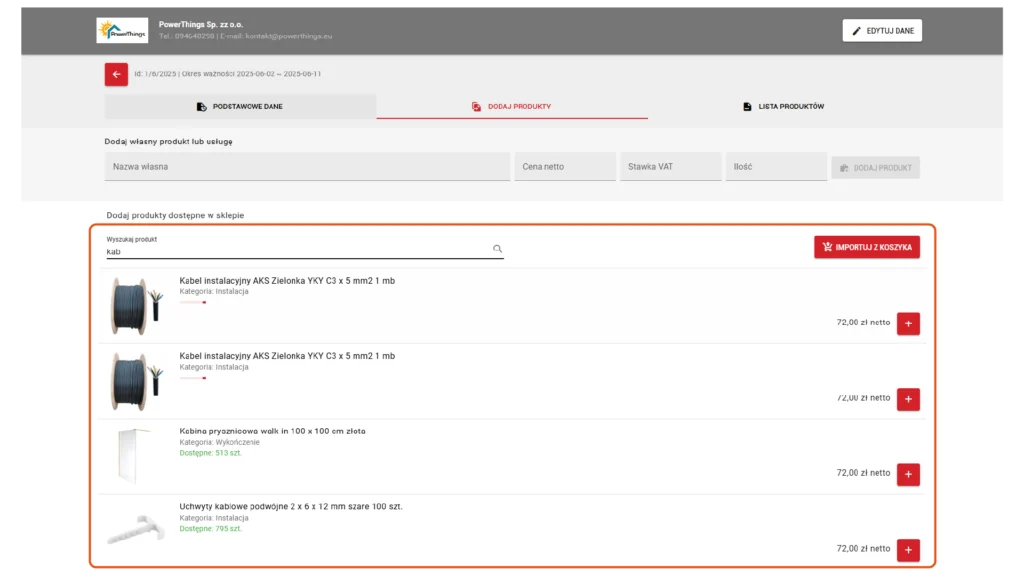Switch to the Podstawowe Dane tab
Viewport: 1024px width, 576px height.
click(x=240, y=106)
